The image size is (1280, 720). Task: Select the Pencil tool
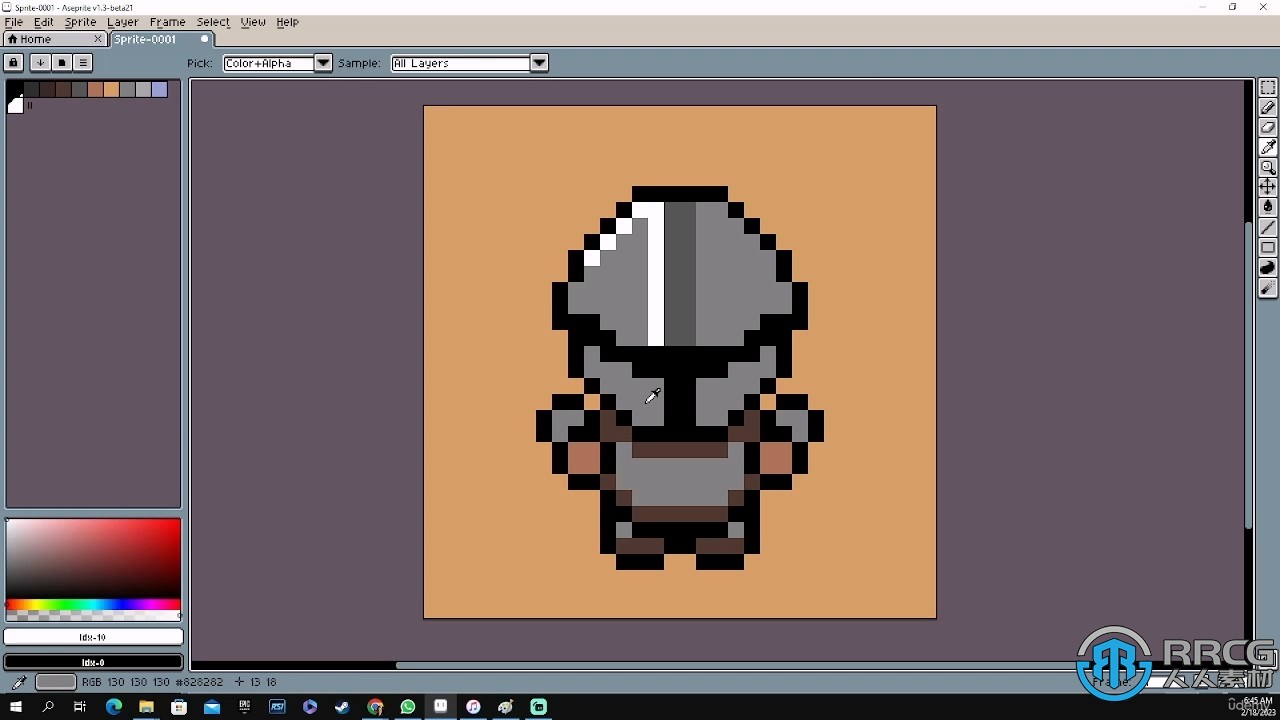tap(1268, 108)
